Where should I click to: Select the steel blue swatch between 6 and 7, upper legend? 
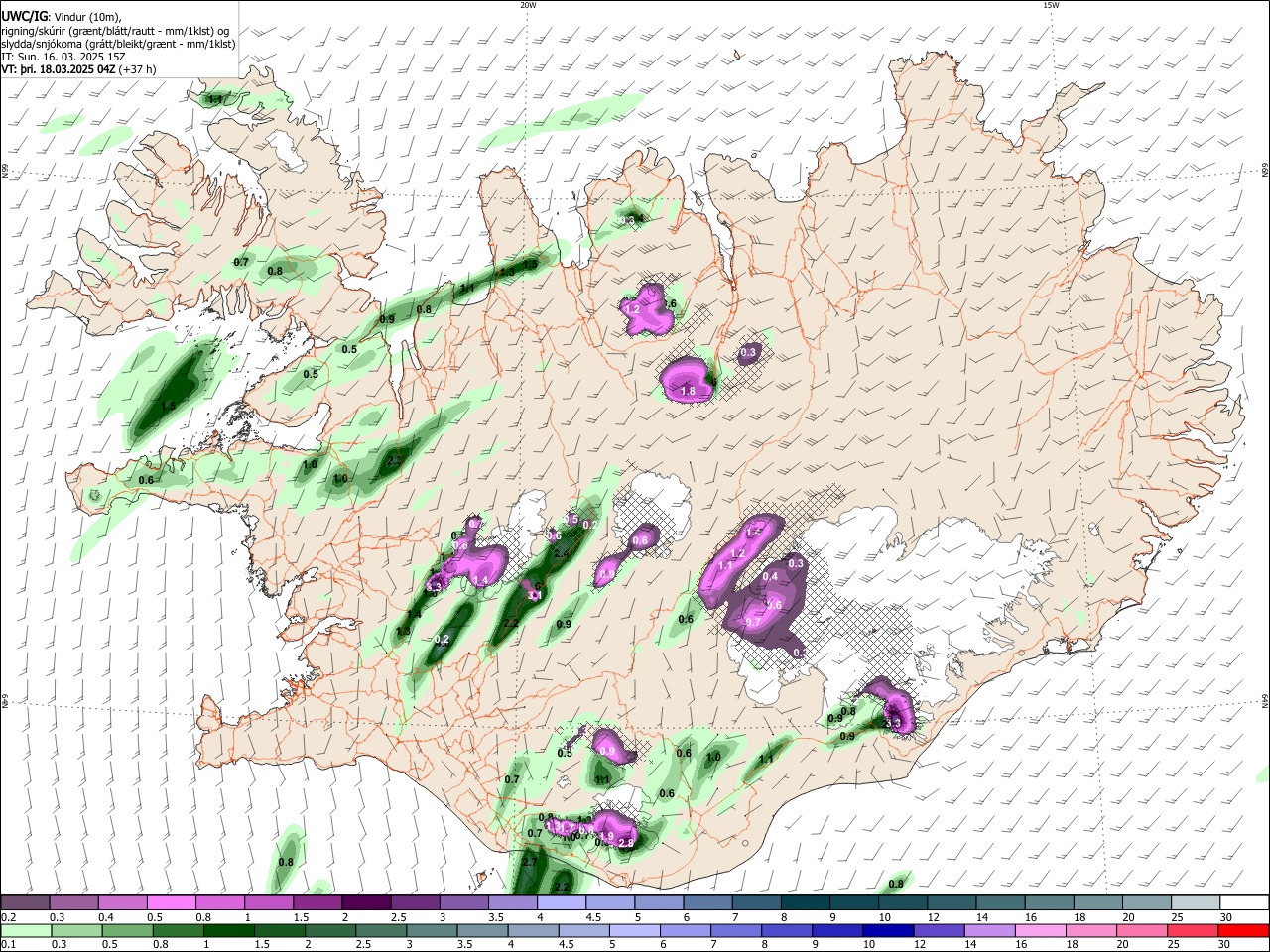(708, 902)
